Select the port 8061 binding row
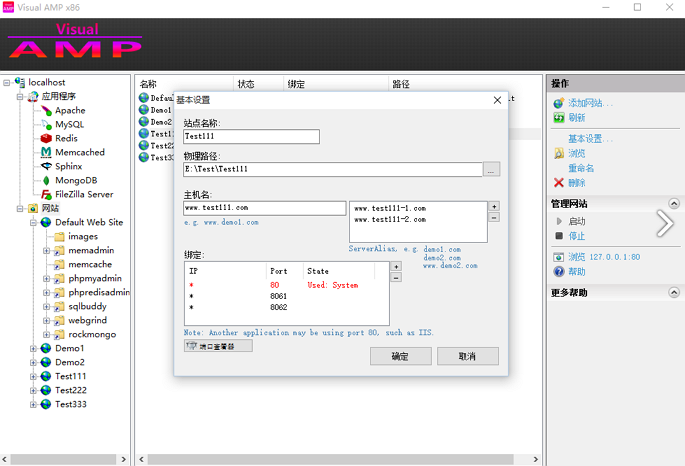This screenshot has width=685, height=466. click(x=287, y=296)
